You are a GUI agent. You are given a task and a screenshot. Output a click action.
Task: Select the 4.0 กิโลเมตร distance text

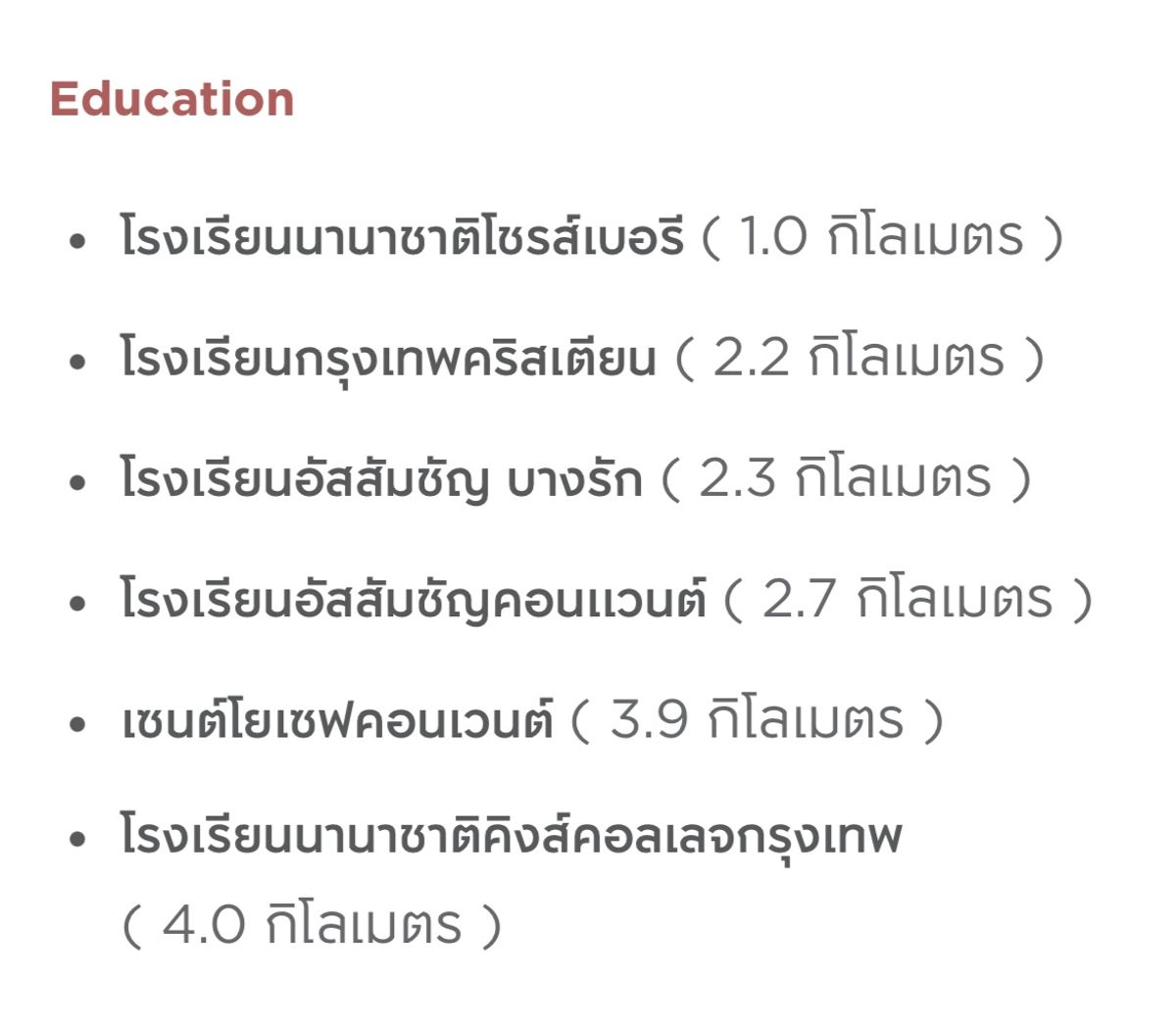(312, 925)
